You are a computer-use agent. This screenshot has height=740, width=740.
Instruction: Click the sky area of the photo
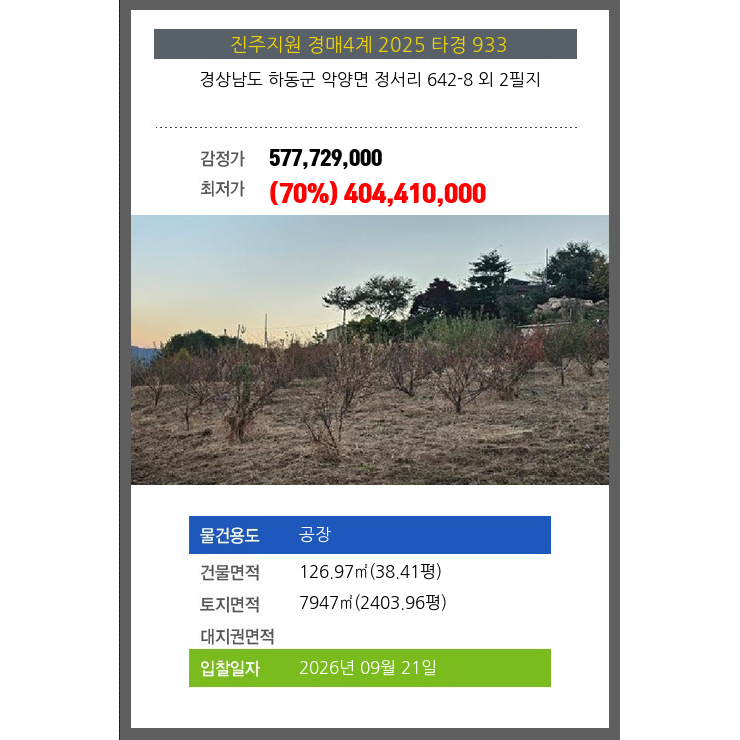coord(283,264)
